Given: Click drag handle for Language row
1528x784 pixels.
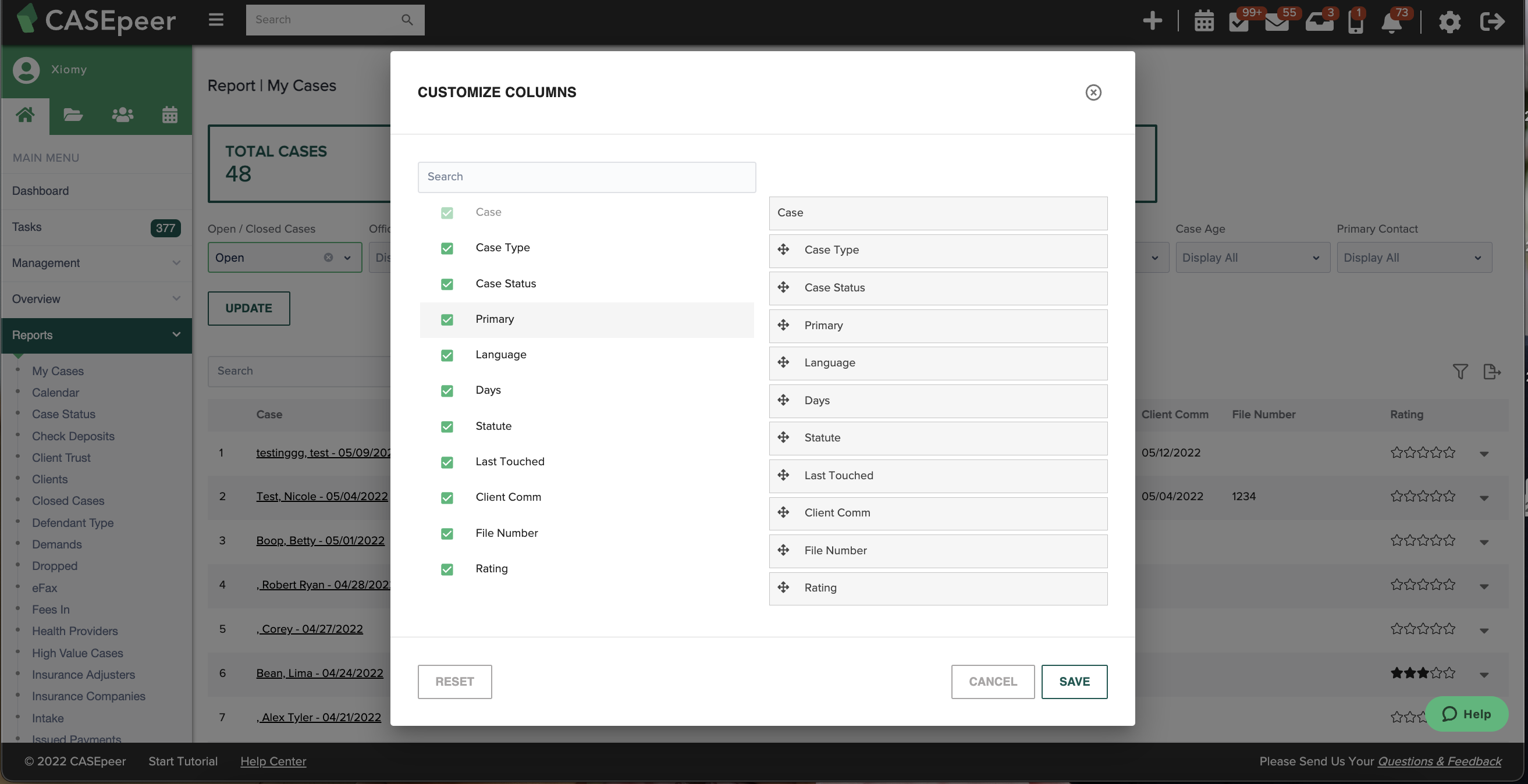Looking at the screenshot, I should click(x=783, y=362).
